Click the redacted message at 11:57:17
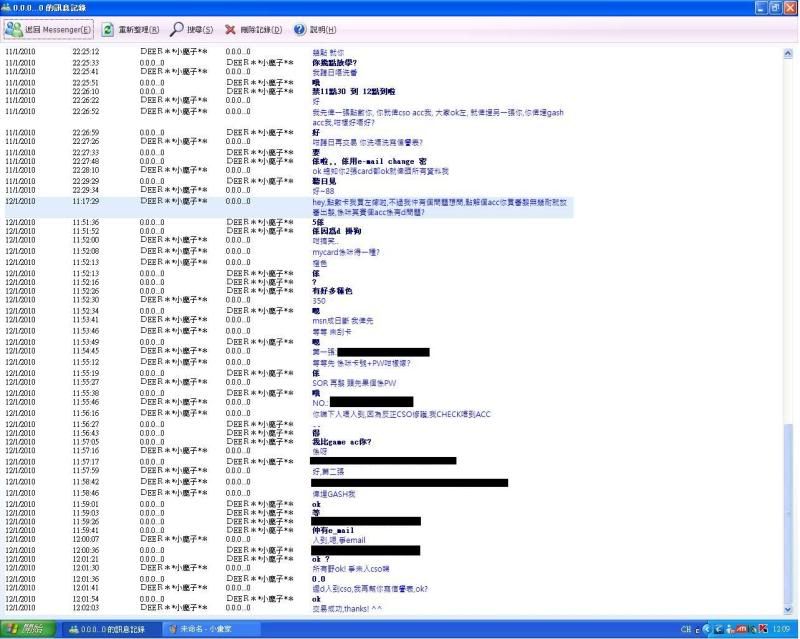Viewport: 800px width, 639px height. 383,461
